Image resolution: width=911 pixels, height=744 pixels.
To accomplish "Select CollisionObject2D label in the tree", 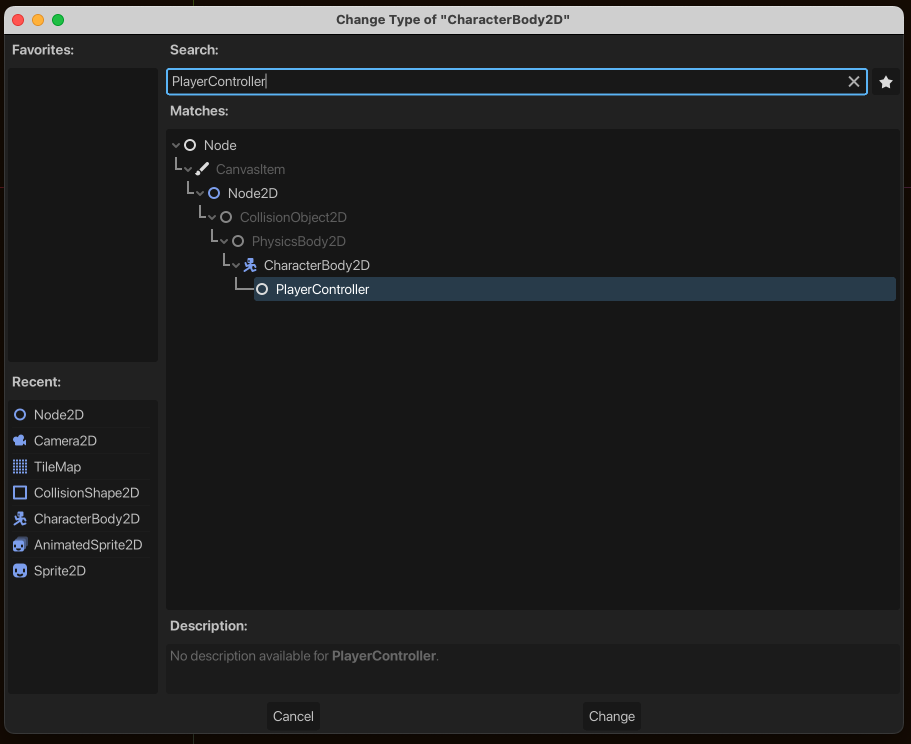I will [x=293, y=217].
